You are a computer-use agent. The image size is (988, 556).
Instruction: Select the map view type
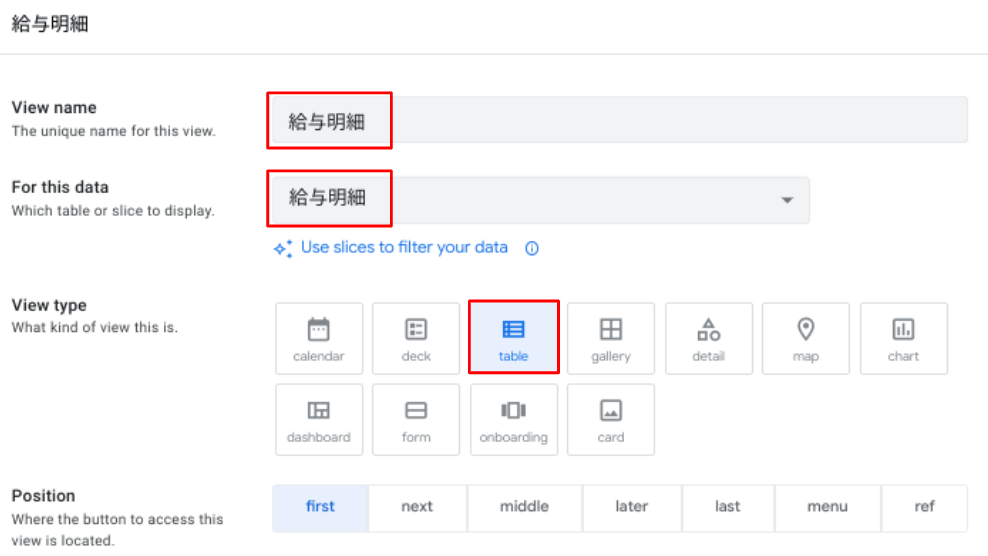click(x=805, y=339)
